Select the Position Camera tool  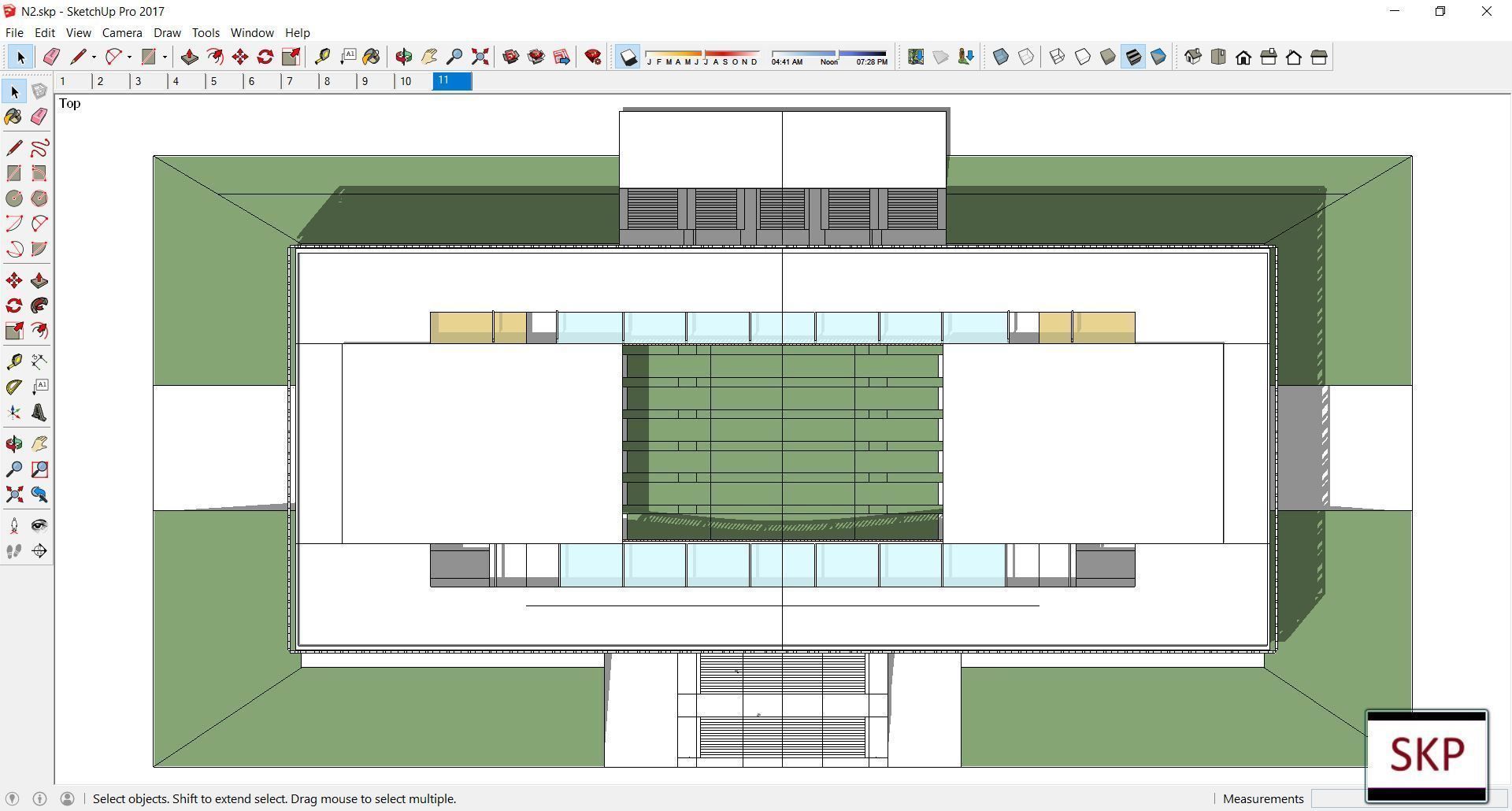click(x=14, y=525)
